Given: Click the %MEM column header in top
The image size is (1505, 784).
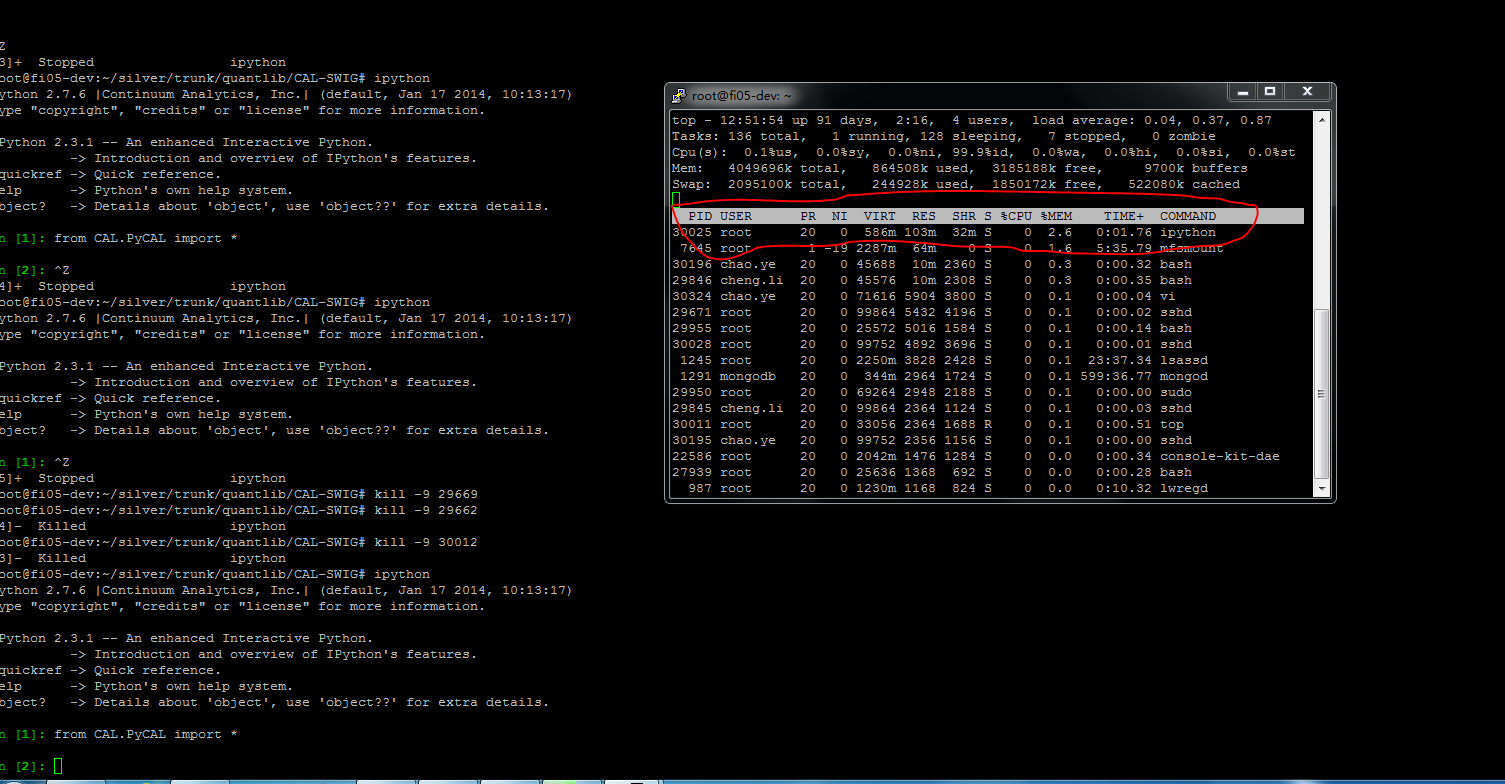Looking at the screenshot, I should [1055, 216].
